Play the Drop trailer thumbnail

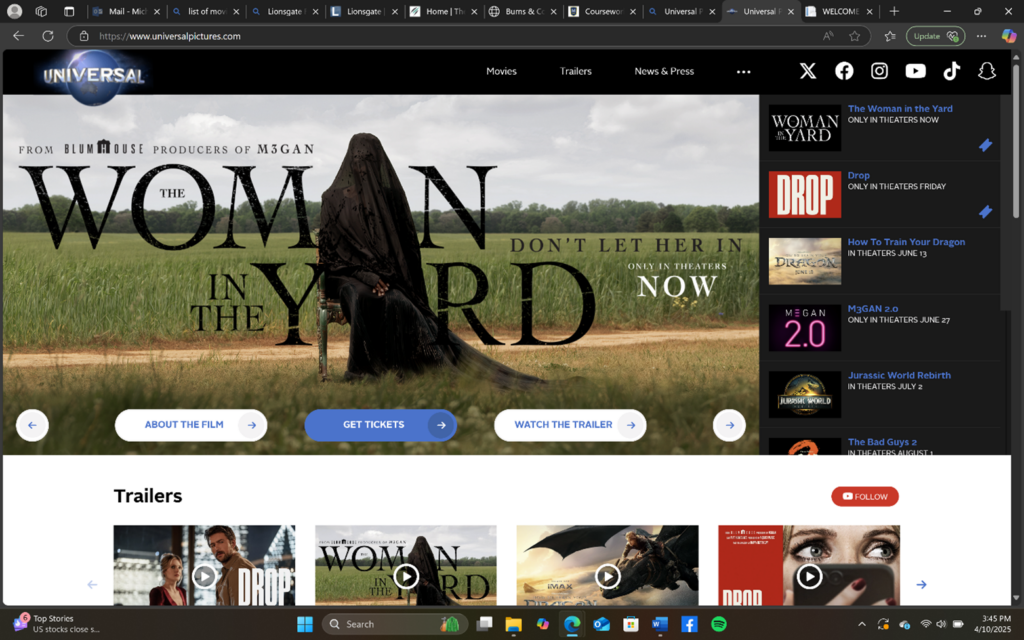[204, 576]
